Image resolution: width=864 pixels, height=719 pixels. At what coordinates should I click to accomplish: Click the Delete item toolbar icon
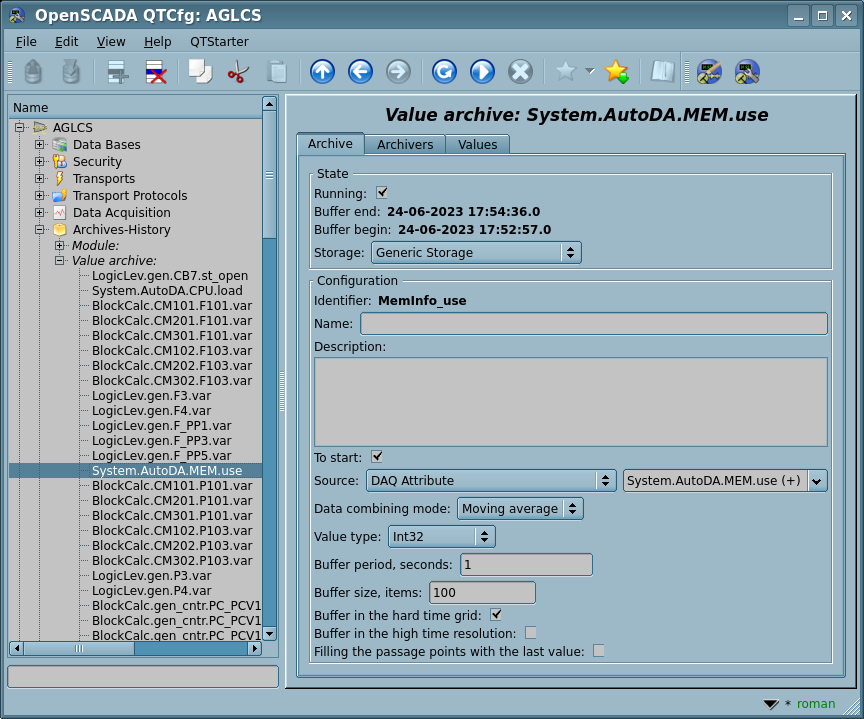156,72
